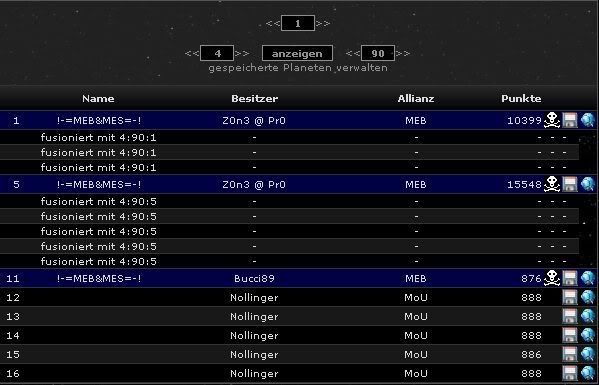Click the Punkte column header
Viewport: 599px width, 385px height.
click(521, 99)
